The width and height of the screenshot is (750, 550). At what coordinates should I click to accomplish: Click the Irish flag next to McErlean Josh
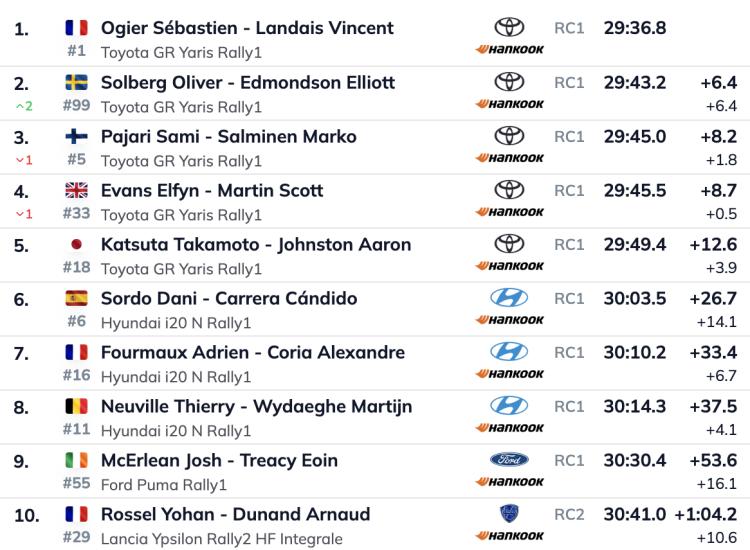tap(76, 460)
